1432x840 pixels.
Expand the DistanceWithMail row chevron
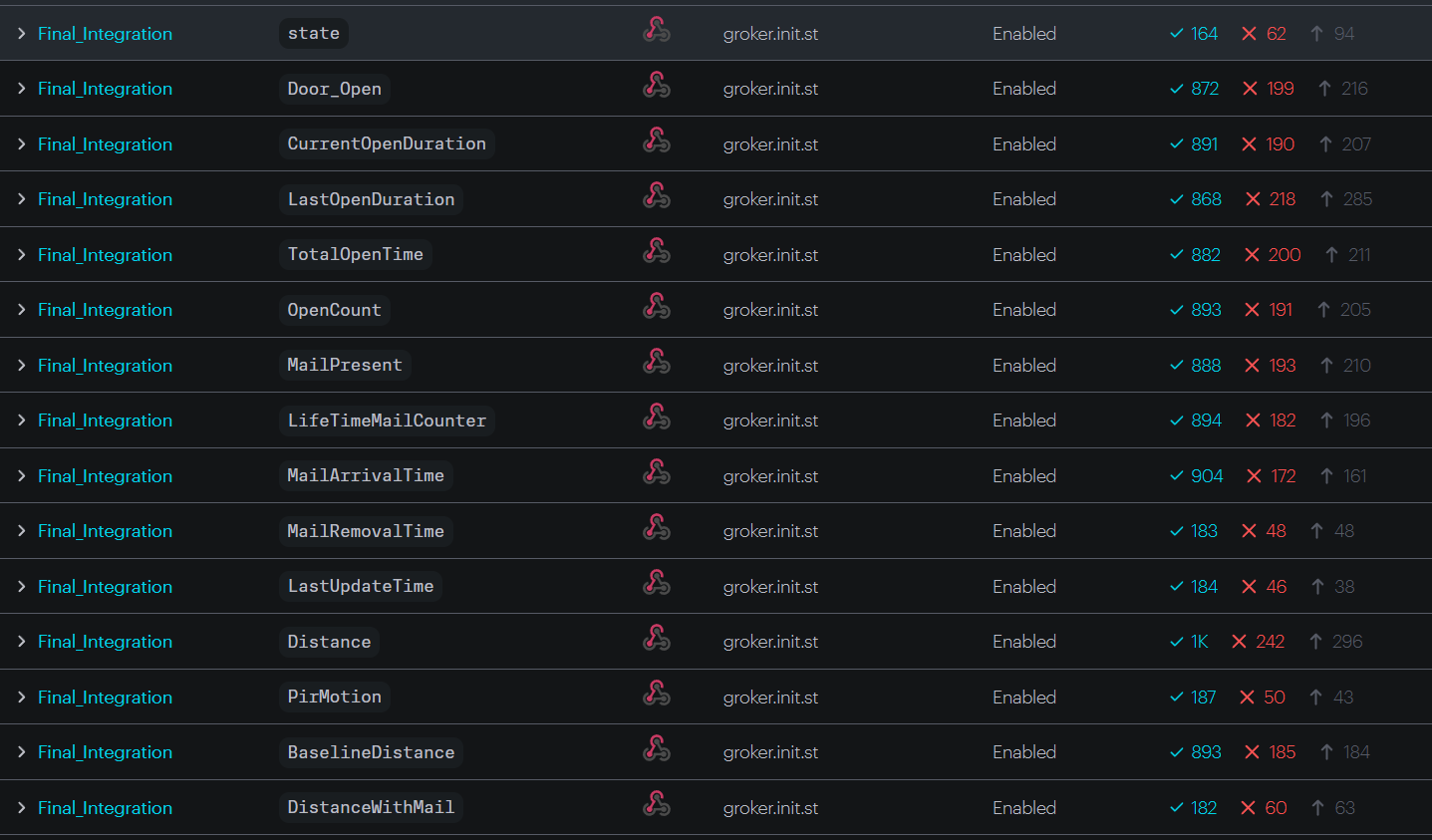coord(21,807)
